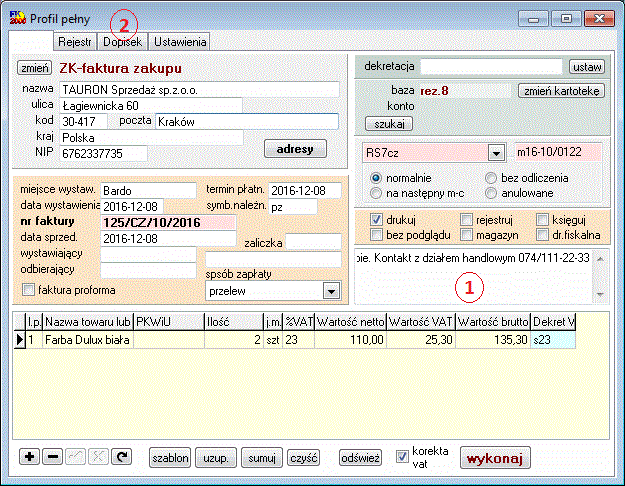
Task: Click the odśwież button
Action: [360, 458]
